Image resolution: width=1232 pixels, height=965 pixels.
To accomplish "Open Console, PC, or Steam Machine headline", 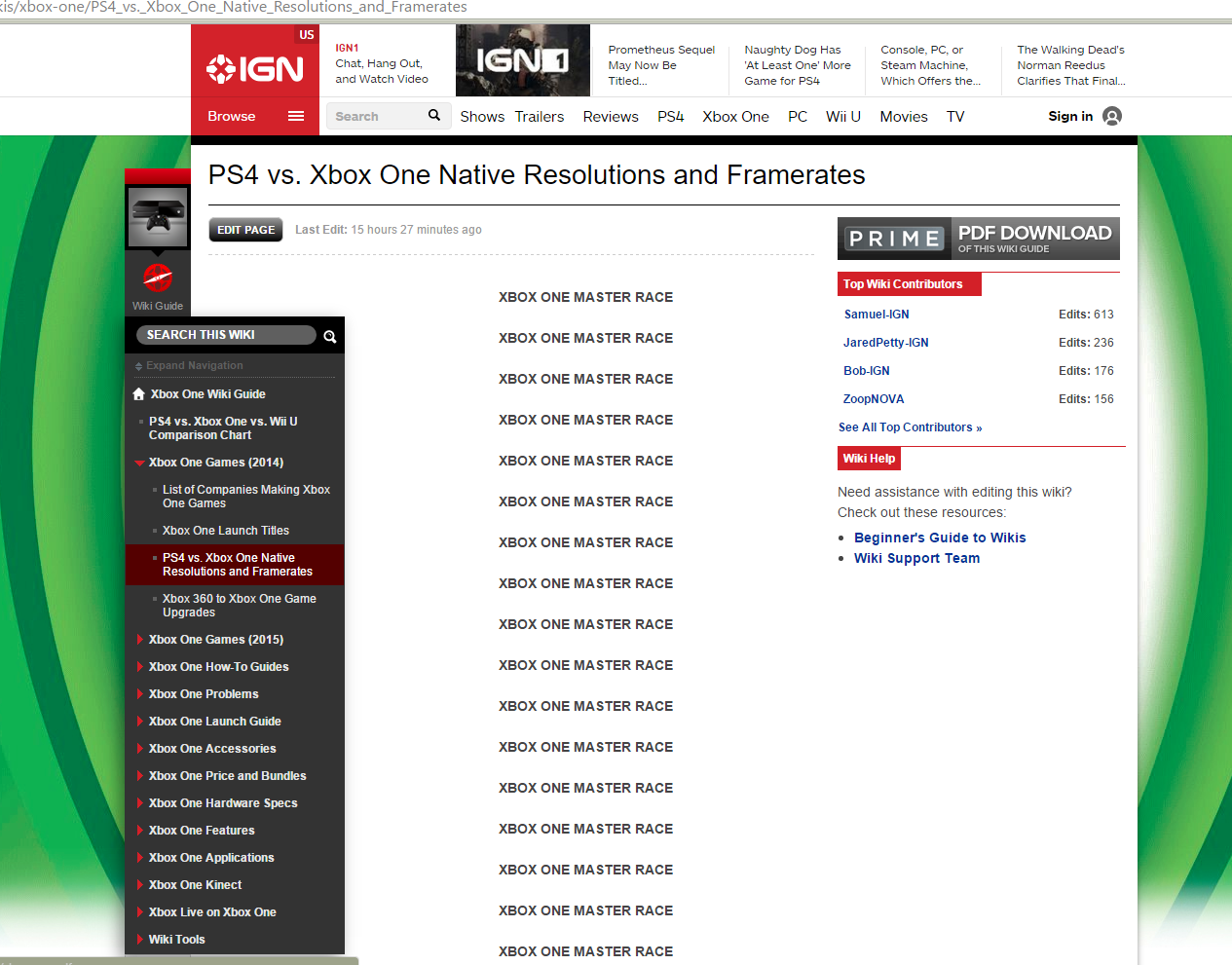I will [931, 65].
